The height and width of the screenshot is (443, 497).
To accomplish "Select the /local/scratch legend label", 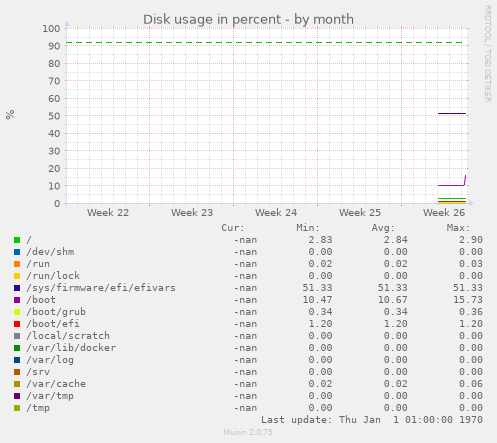I will [68, 336].
